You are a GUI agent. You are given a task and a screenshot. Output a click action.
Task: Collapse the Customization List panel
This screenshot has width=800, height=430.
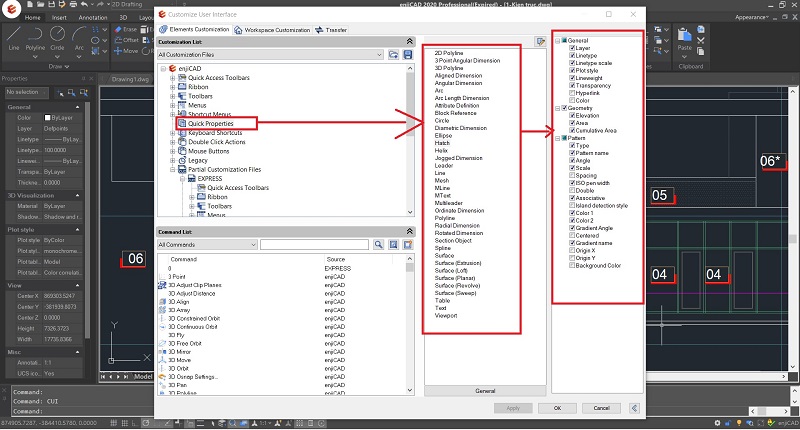[x=409, y=41]
